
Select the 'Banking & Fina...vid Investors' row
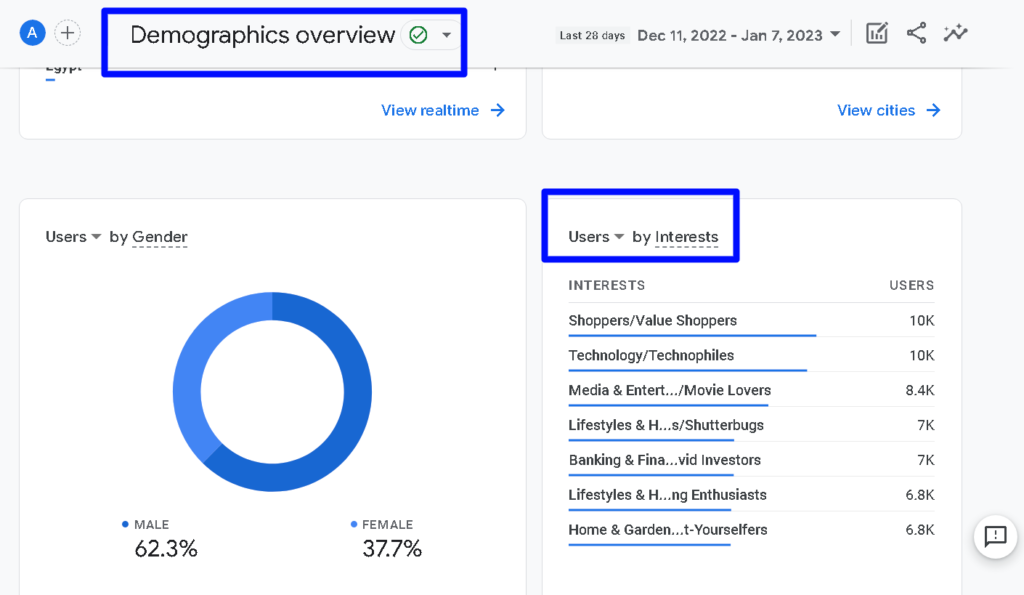pos(751,460)
